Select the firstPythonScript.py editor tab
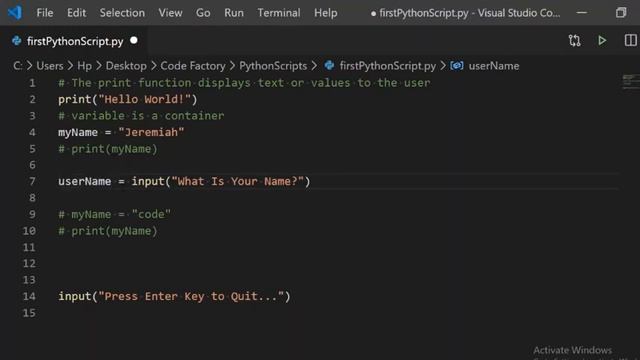 coord(75,41)
